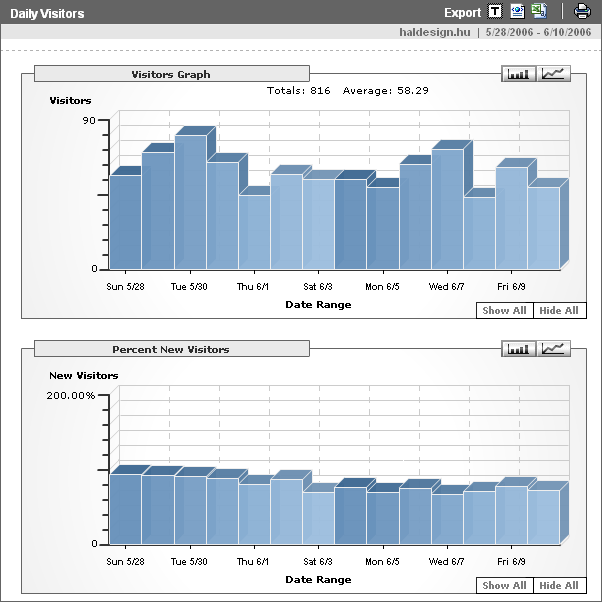Click the Wed 6/7 bar in Visitors Graph
The width and height of the screenshot is (602, 602).
(447, 210)
